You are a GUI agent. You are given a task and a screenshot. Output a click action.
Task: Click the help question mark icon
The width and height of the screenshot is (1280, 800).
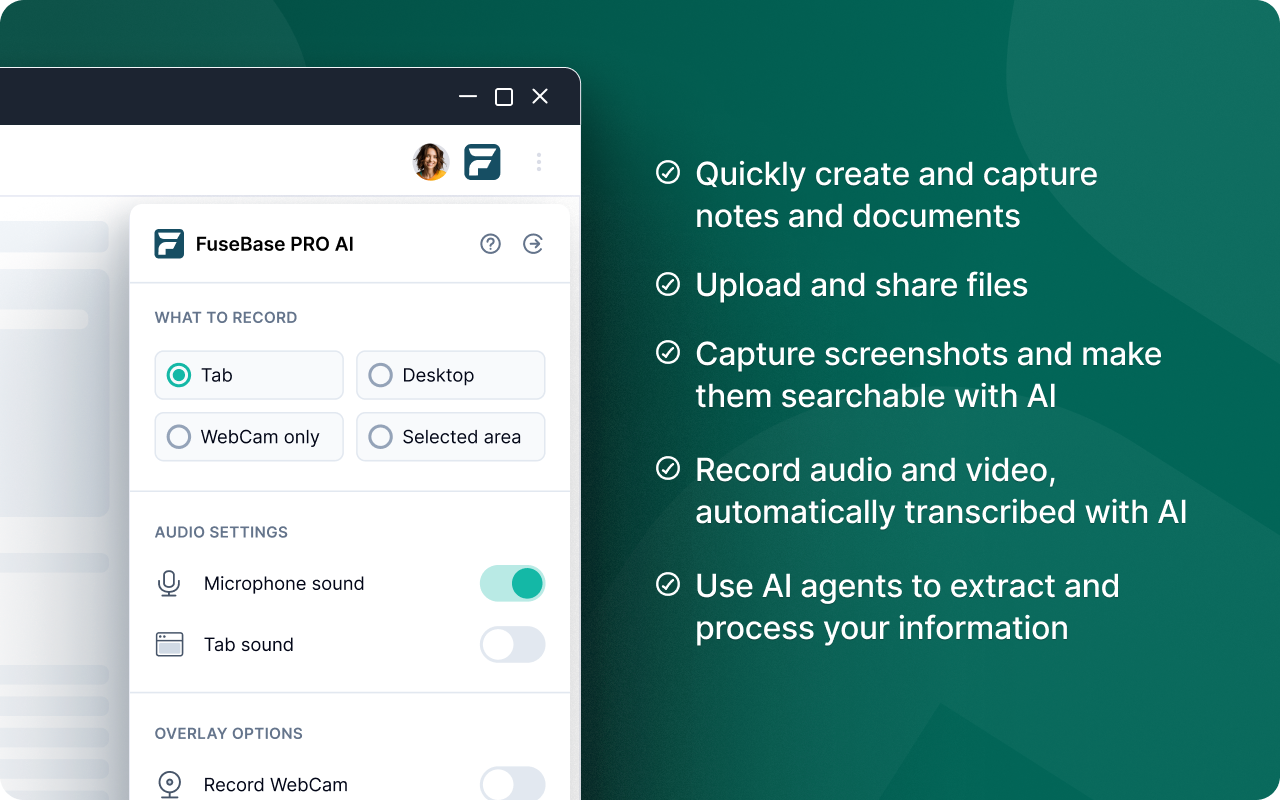coord(490,243)
